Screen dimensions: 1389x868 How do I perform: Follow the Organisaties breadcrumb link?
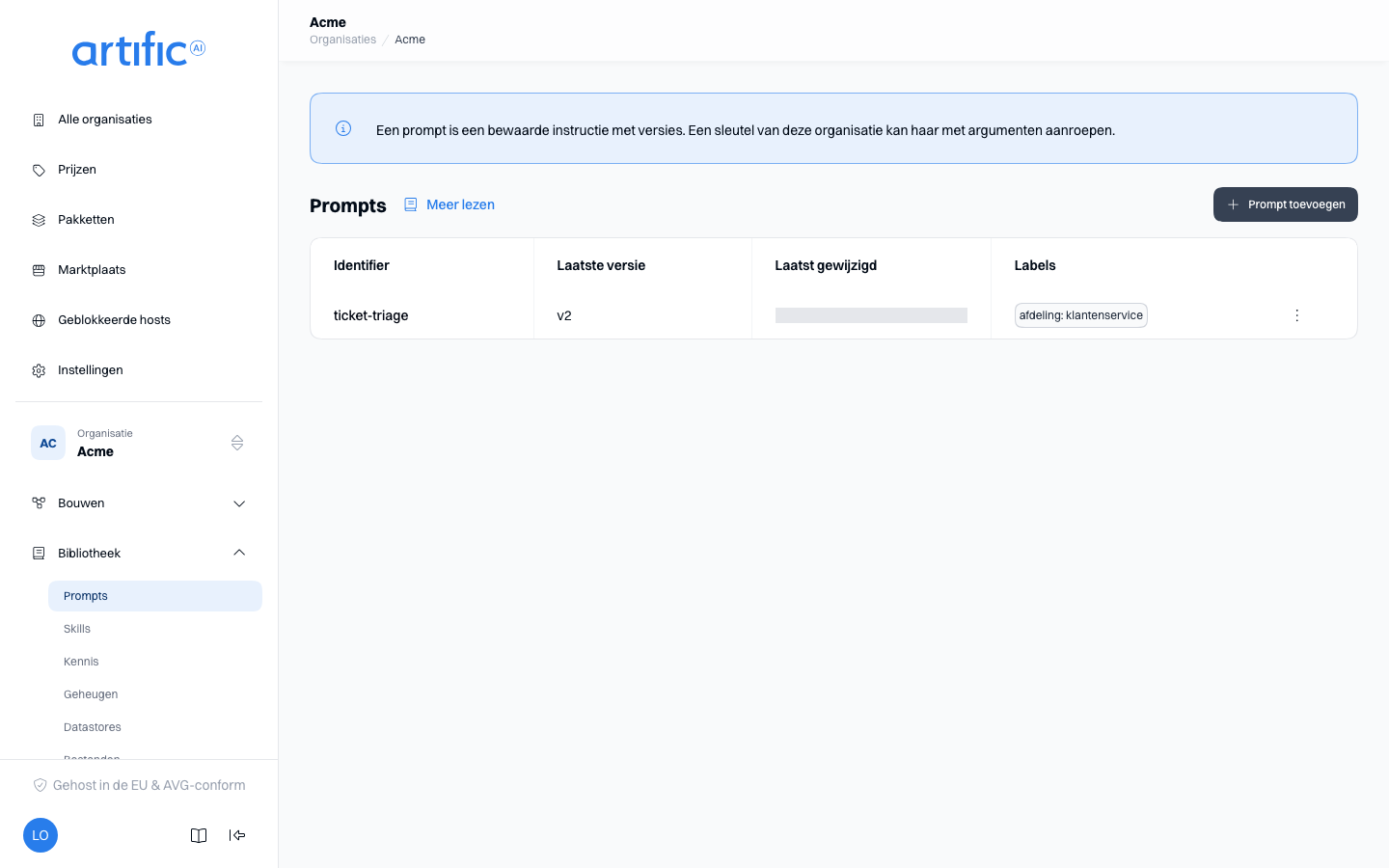[x=342, y=40]
